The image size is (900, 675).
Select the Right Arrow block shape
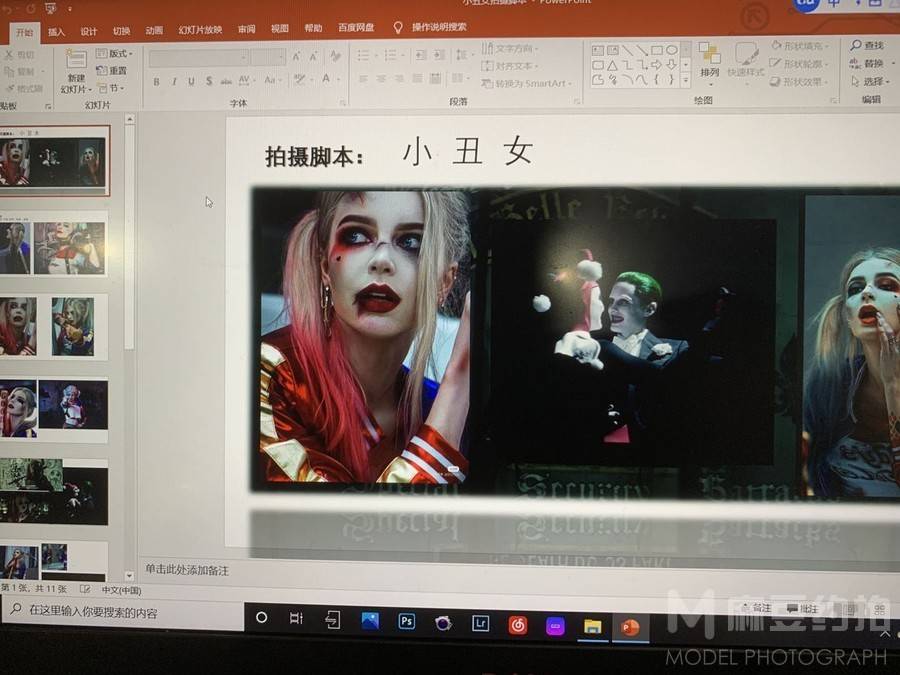[x=657, y=65]
